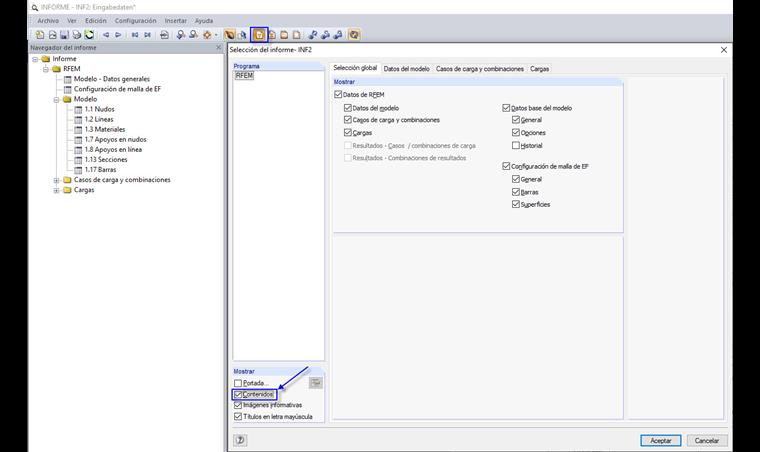Uncheck the Barras checkbox under malla de EF
This screenshot has height=452, width=760.
click(x=516, y=192)
